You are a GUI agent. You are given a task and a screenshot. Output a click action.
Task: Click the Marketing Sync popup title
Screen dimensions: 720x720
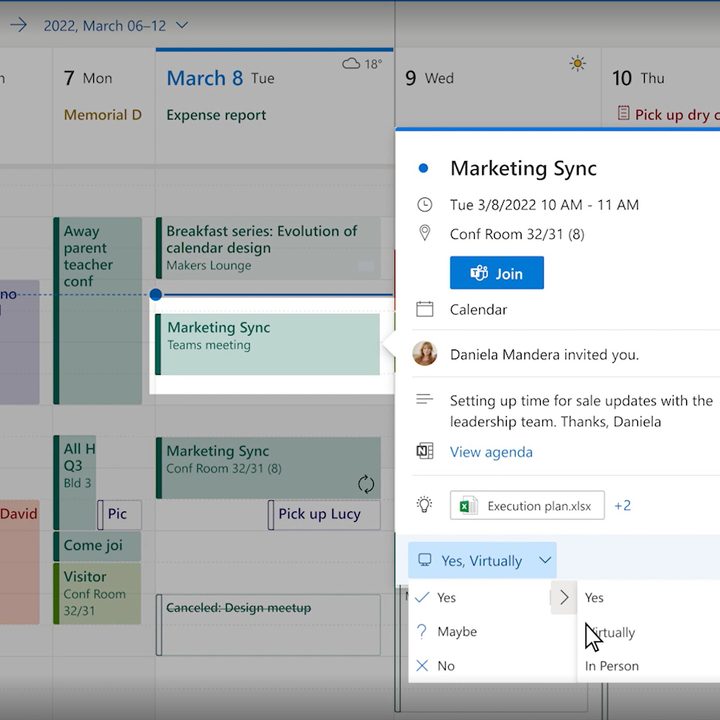(x=523, y=169)
